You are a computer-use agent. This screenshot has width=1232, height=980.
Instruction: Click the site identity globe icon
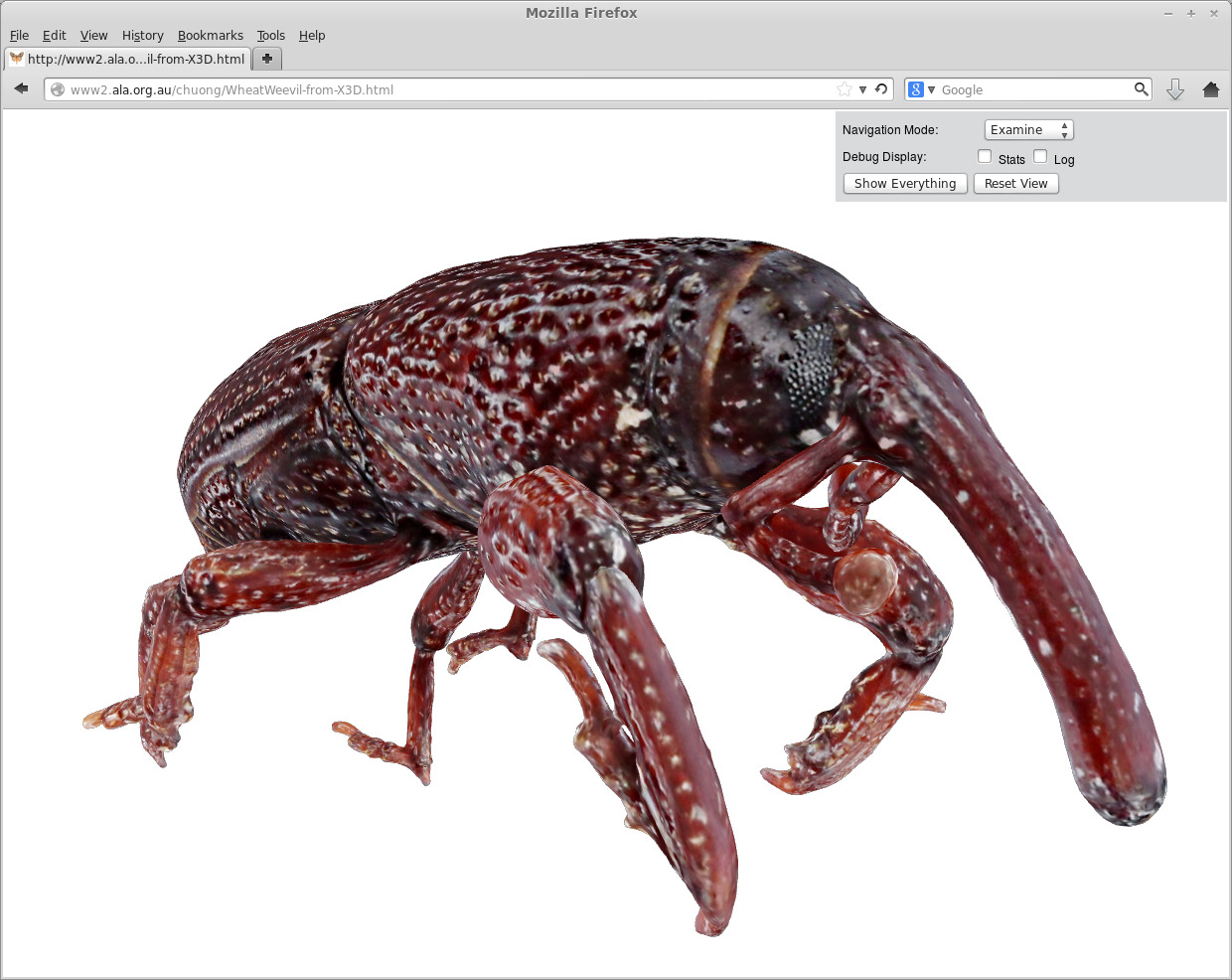58,89
